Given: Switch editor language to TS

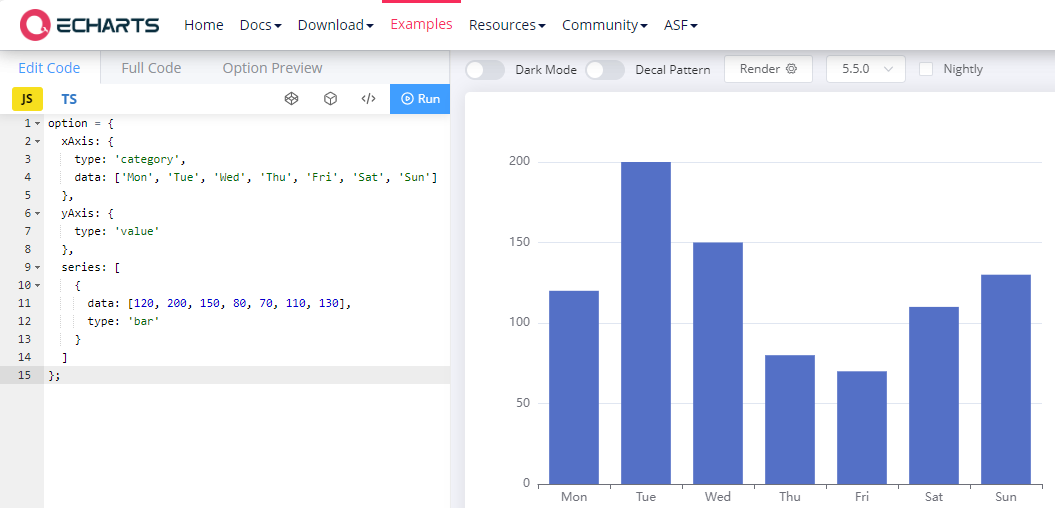Looking at the screenshot, I should click(69, 99).
